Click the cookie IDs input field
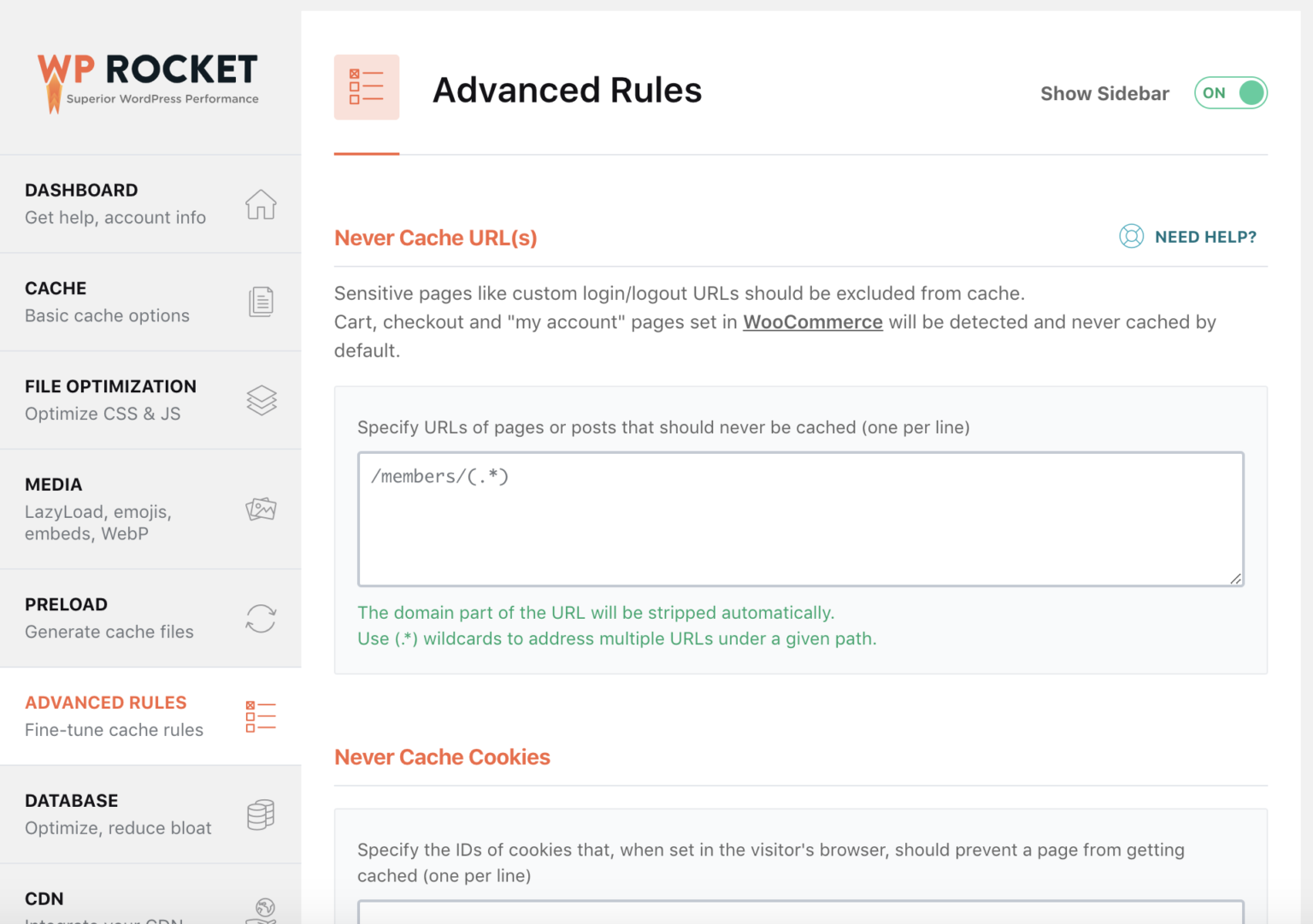The image size is (1313, 924). click(800, 916)
